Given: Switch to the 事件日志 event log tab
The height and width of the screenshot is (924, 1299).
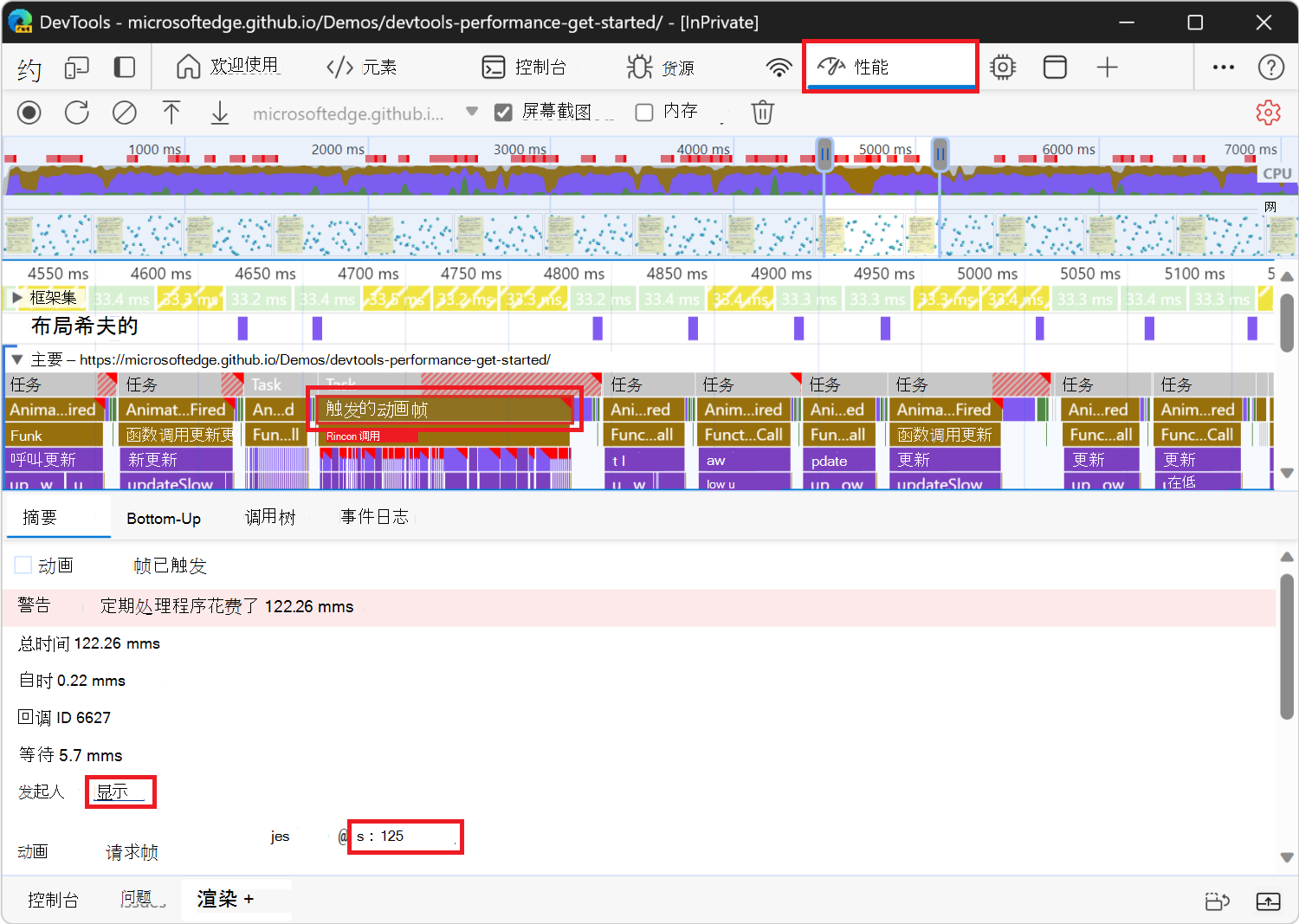Looking at the screenshot, I should 374,517.
